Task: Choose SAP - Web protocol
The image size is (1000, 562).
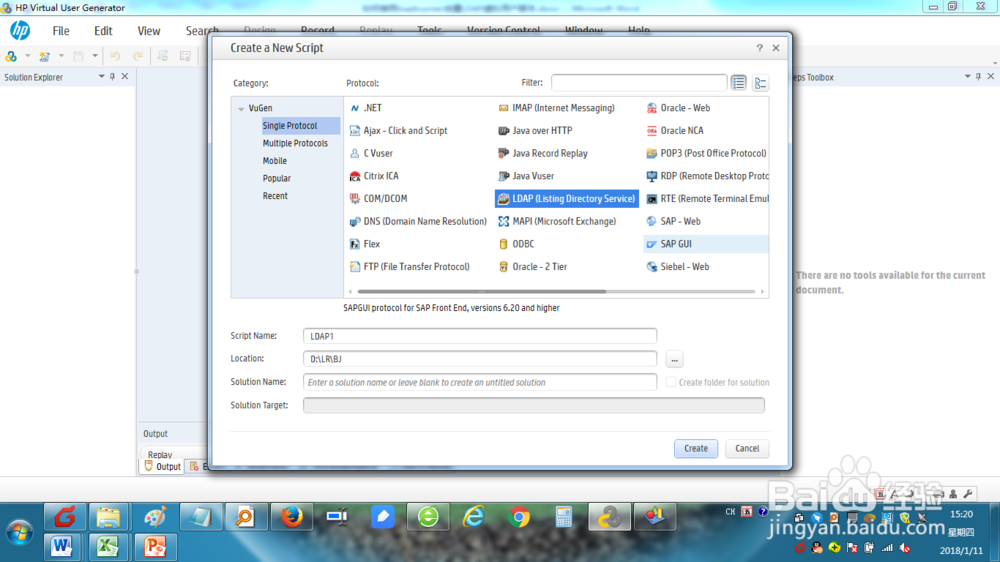Action: (673, 221)
